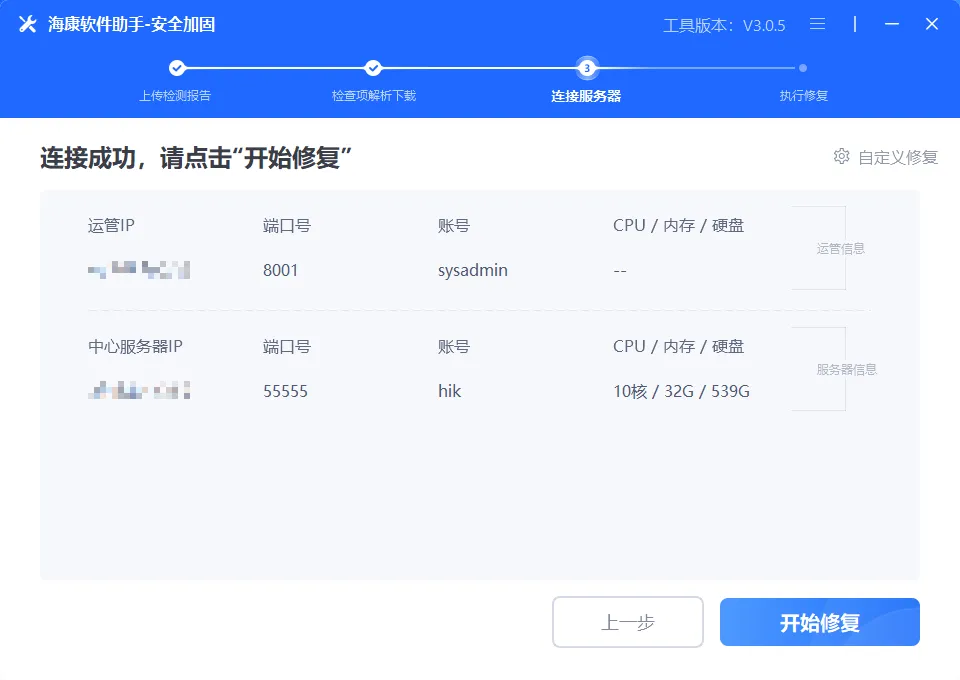Click account value hik
The width and height of the screenshot is (960, 680).
tap(449, 391)
